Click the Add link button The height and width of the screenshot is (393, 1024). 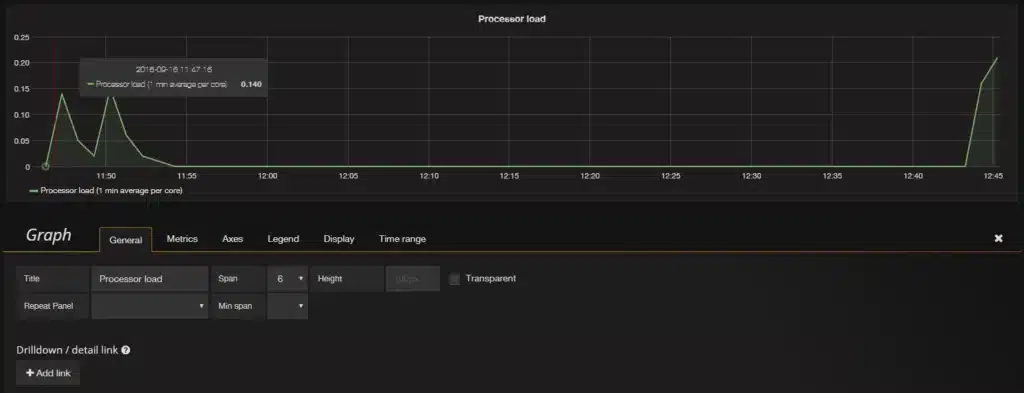48,373
